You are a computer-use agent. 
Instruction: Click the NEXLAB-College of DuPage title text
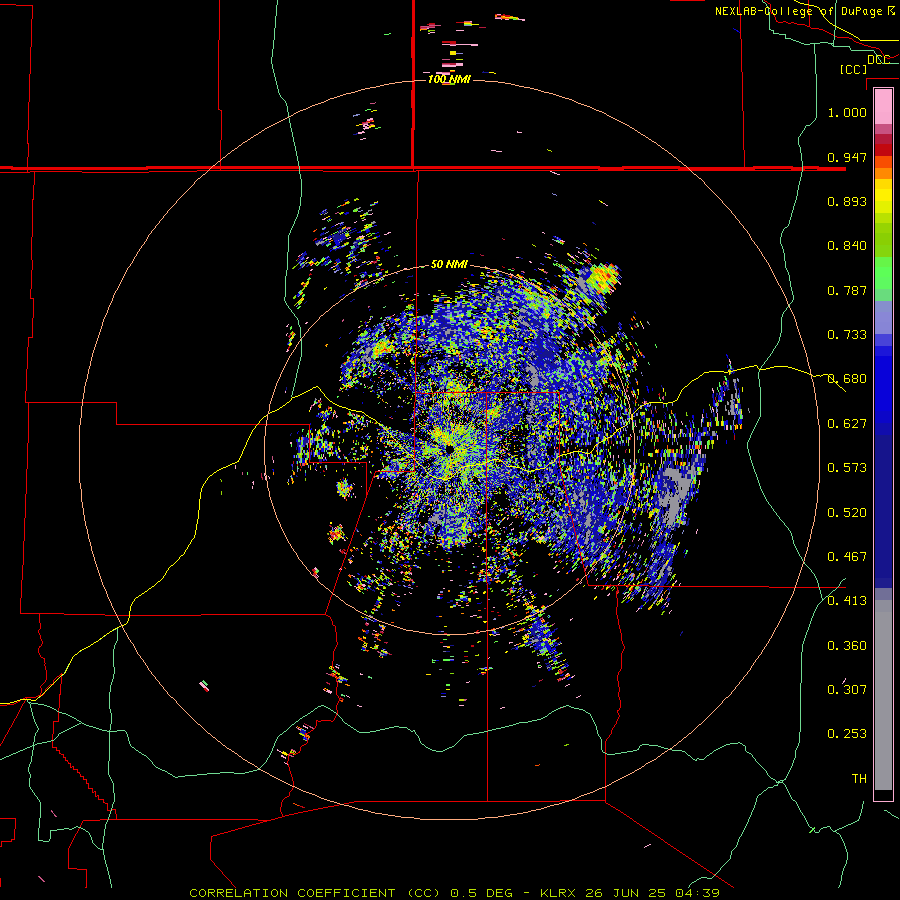pyautogui.click(x=798, y=11)
